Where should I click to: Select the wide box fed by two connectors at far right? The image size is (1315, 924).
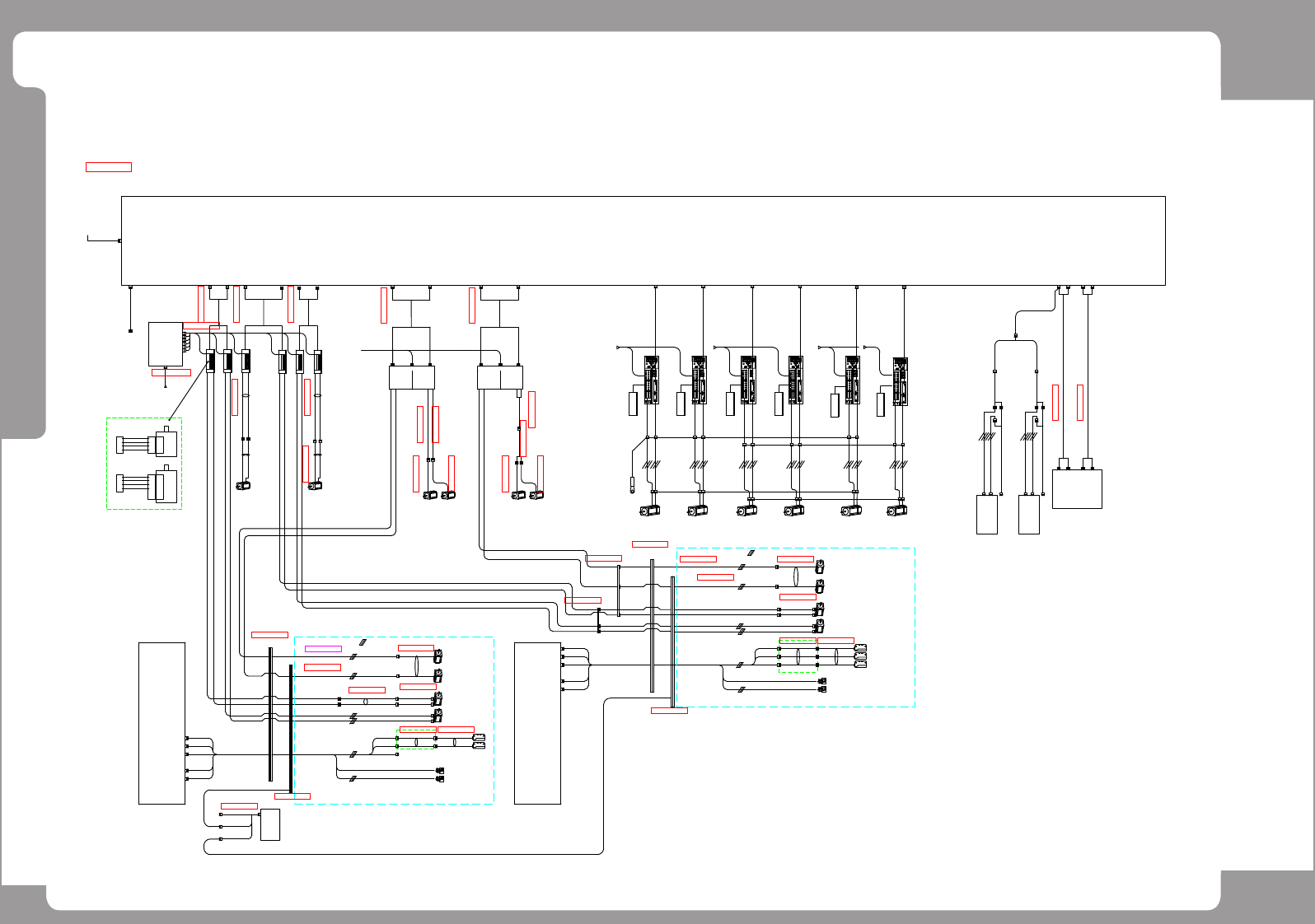(x=1077, y=489)
